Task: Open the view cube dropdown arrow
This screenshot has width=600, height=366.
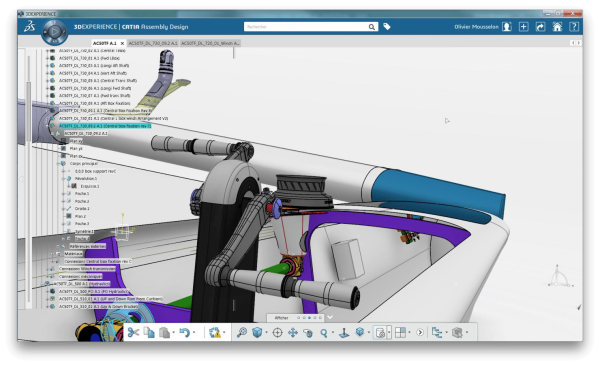Action: [266, 332]
